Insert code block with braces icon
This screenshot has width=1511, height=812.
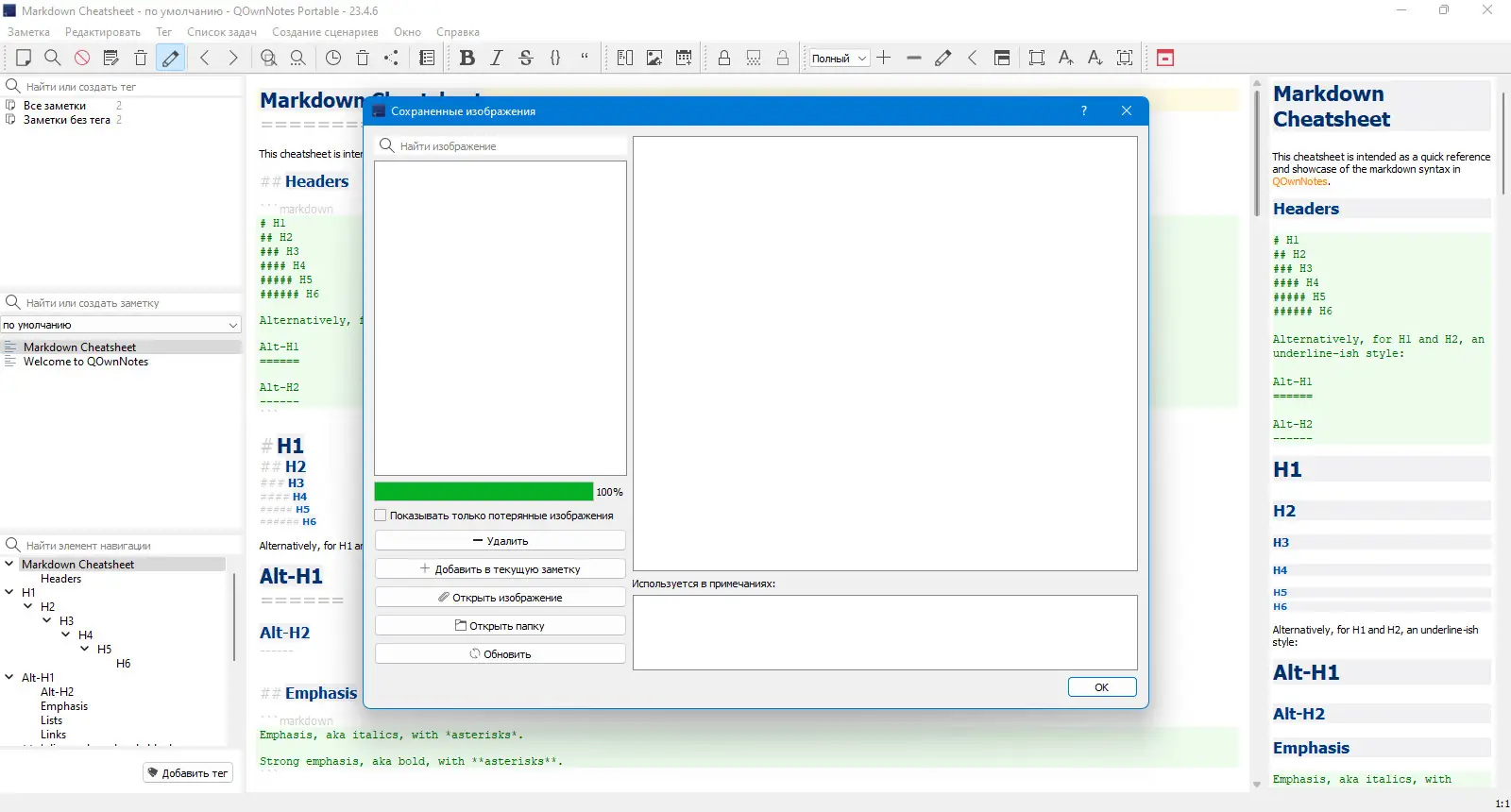pos(555,58)
